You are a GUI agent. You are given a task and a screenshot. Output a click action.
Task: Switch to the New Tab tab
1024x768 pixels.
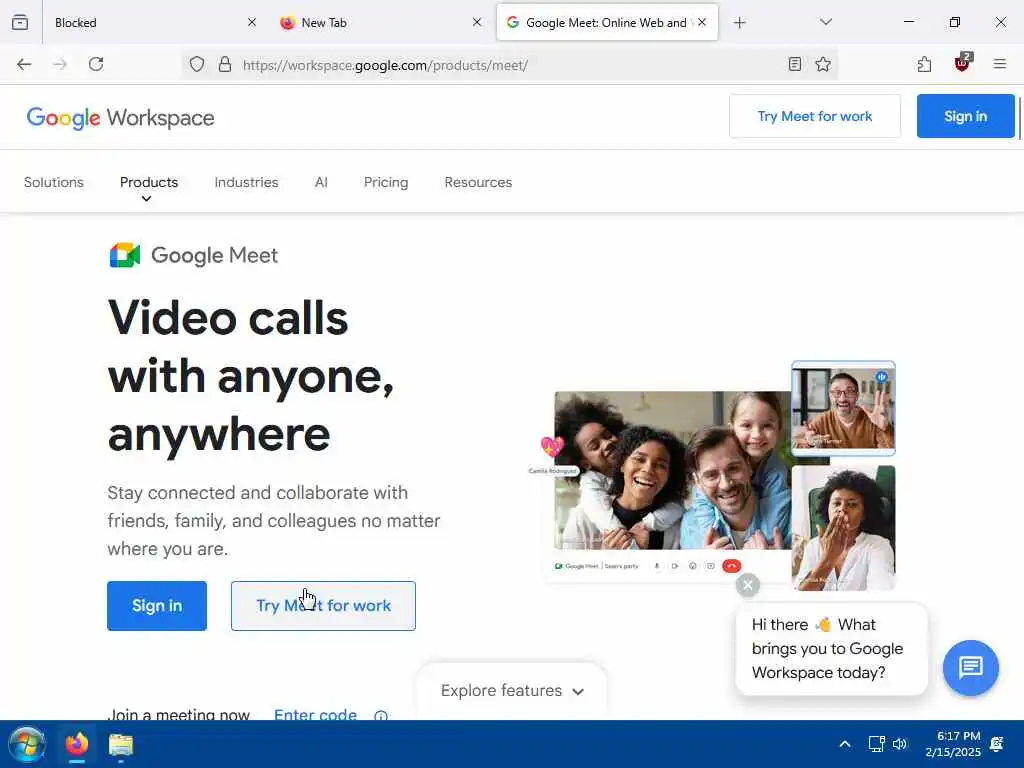pos(381,23)
